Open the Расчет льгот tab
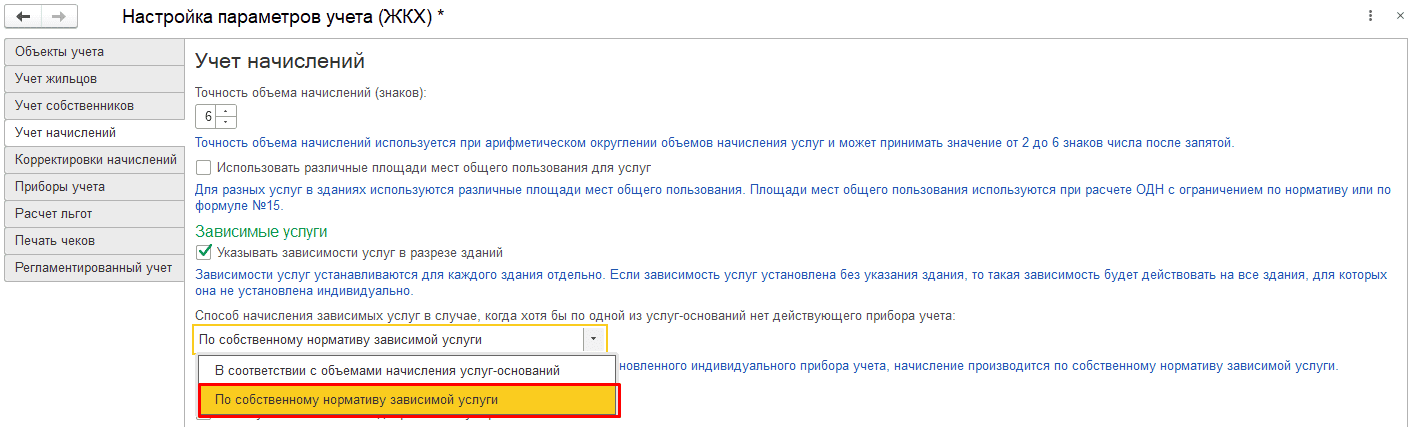Image resolution: width=1416 pixels, height=427 pixels. point(94,214)
